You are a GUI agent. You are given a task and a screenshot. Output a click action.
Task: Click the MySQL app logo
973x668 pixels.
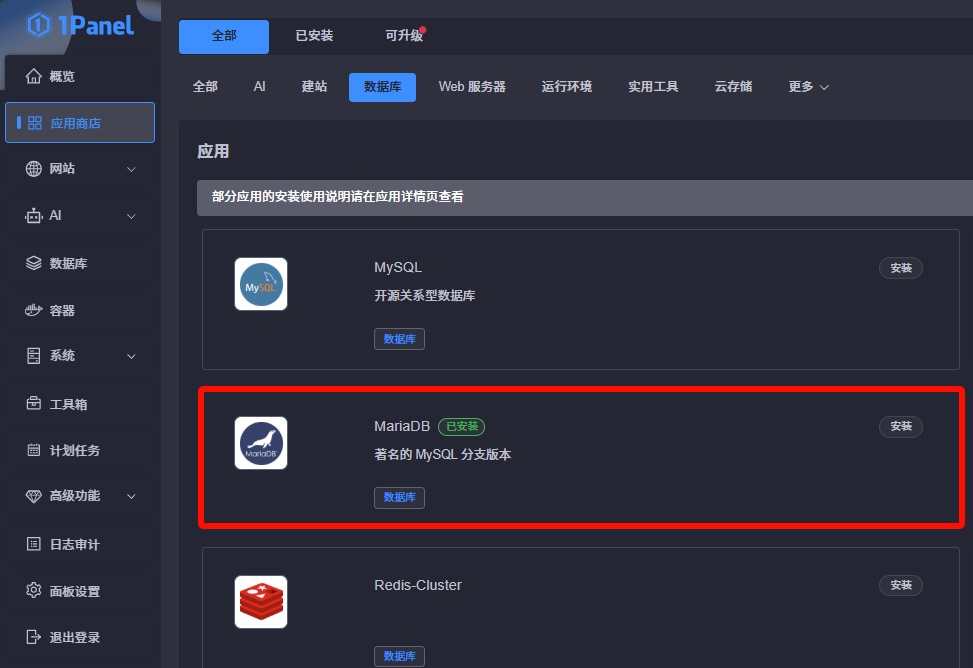tap(261, 284)
